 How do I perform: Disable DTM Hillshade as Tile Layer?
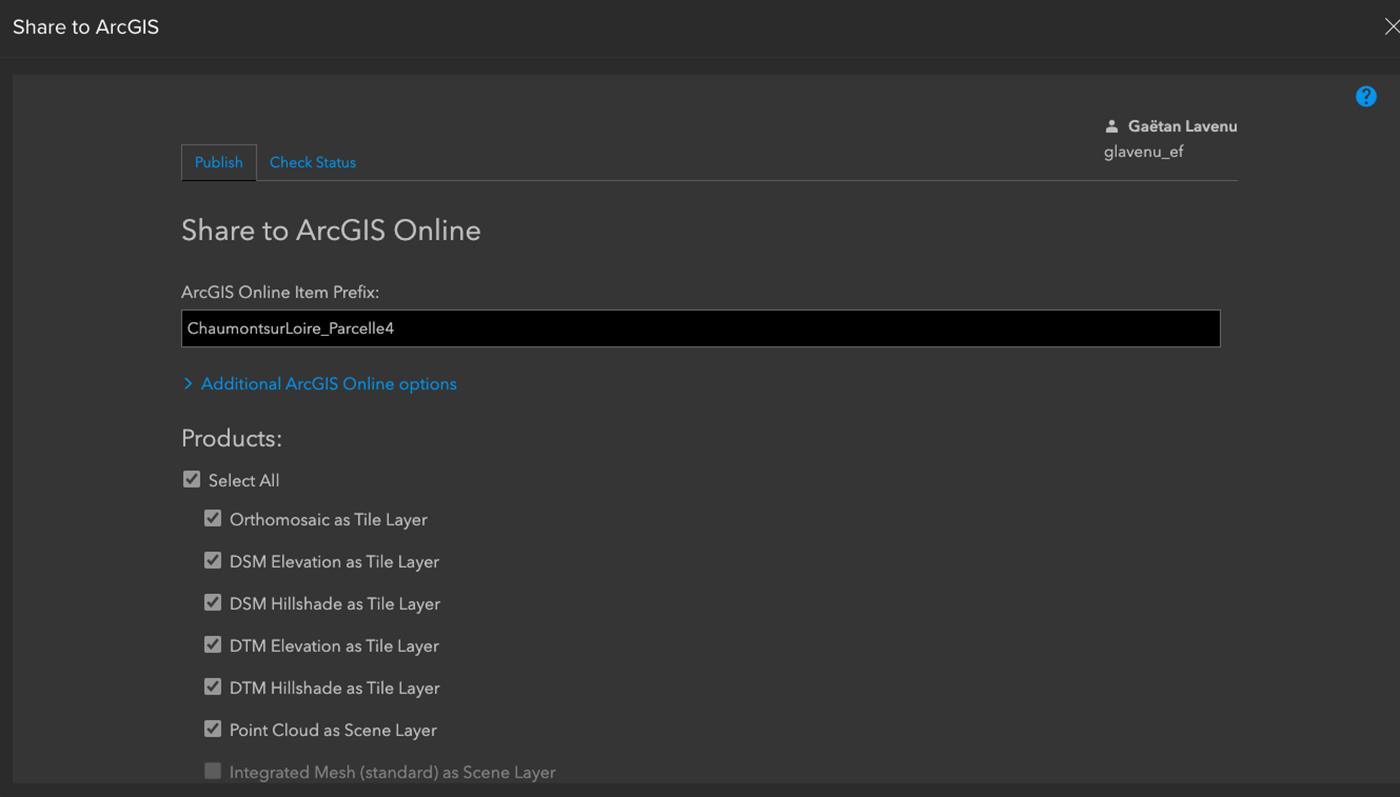coord(213,686)
